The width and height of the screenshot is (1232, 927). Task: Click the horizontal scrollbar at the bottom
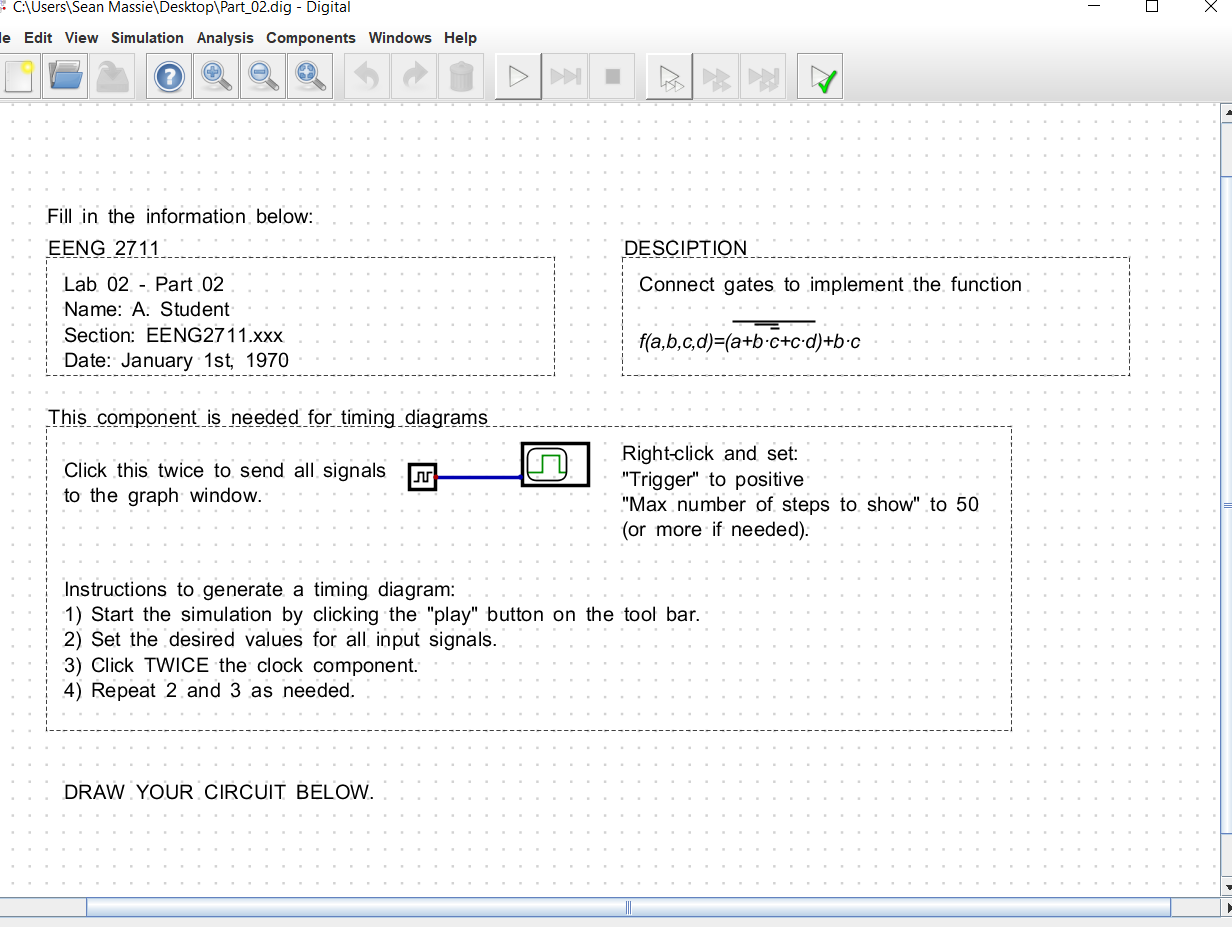click(x=627, y=907)
